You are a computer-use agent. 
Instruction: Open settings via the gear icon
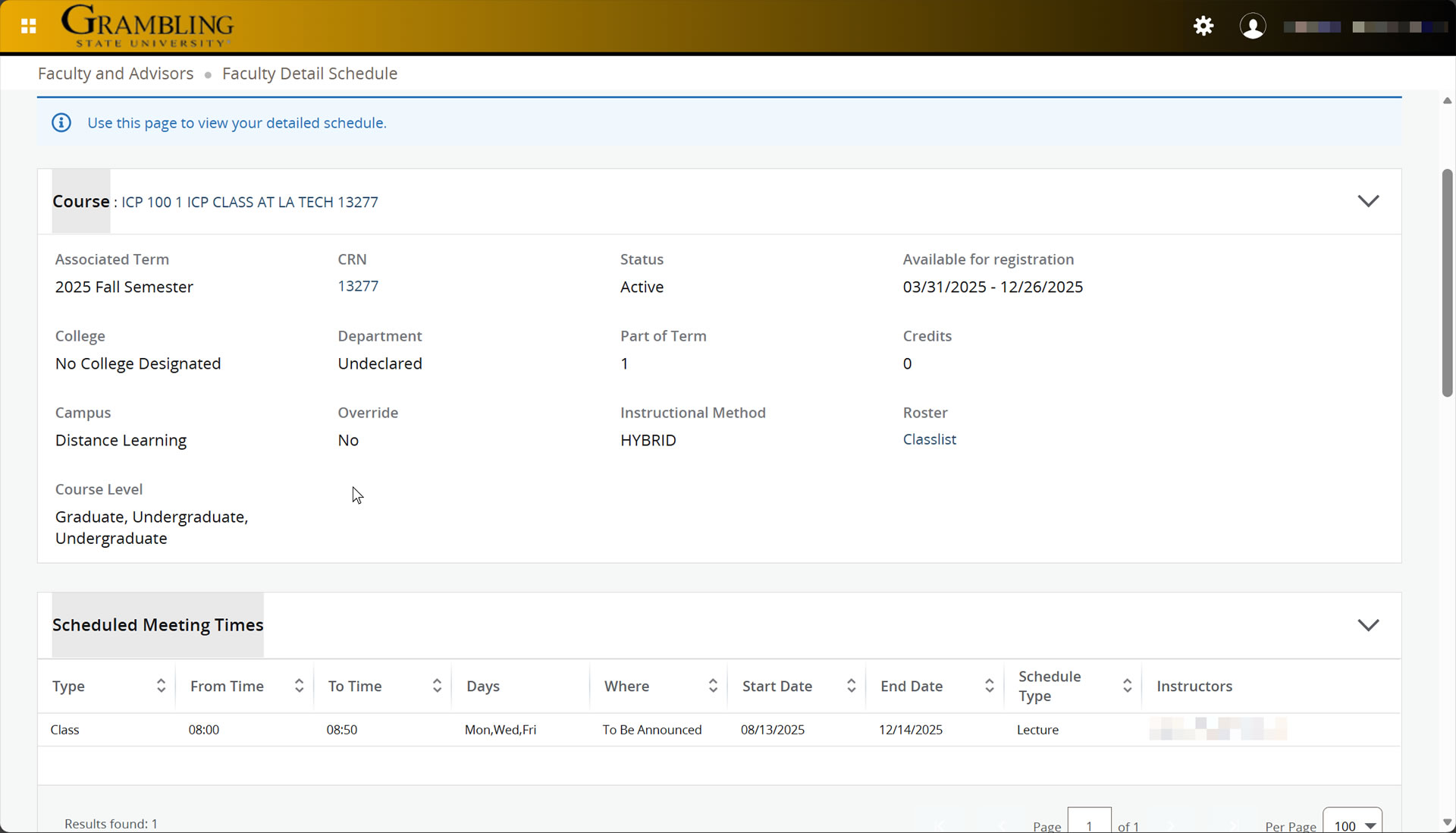point(1203,26)
